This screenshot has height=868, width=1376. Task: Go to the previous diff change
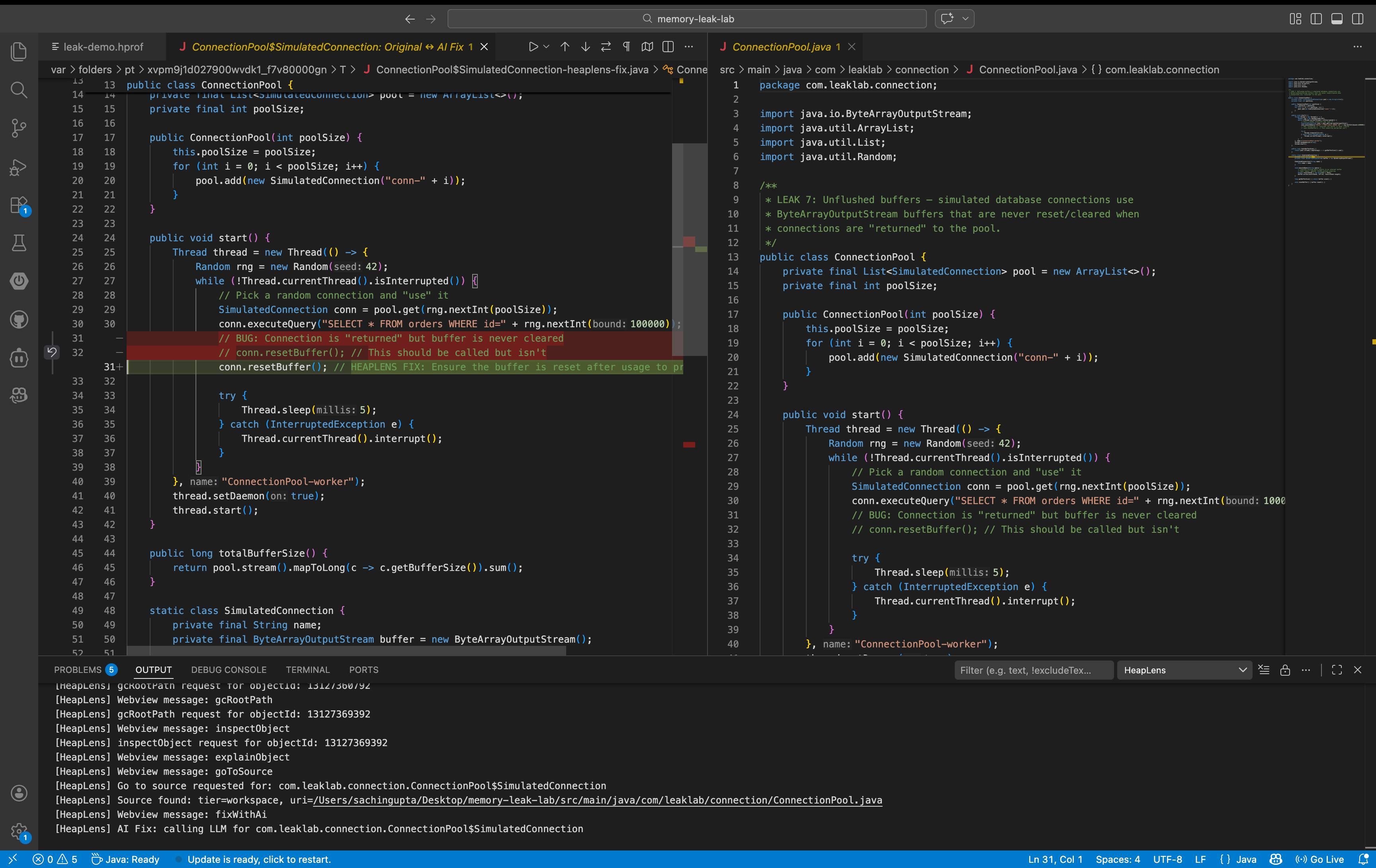pos(565,47)
